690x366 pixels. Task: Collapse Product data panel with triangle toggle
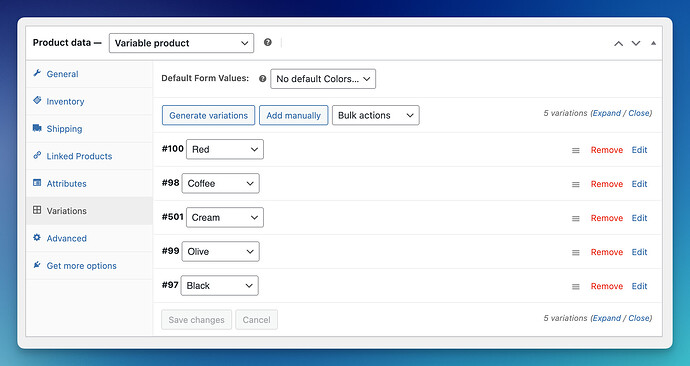653,43
